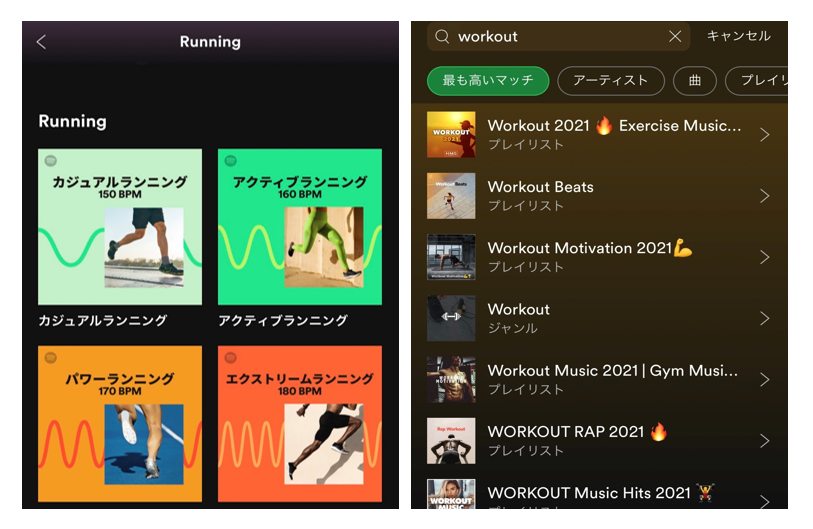Viewport: 813px width, 529px height.
Task: Open Workout 2021 Exercise Music result
Action: [599, 134]
